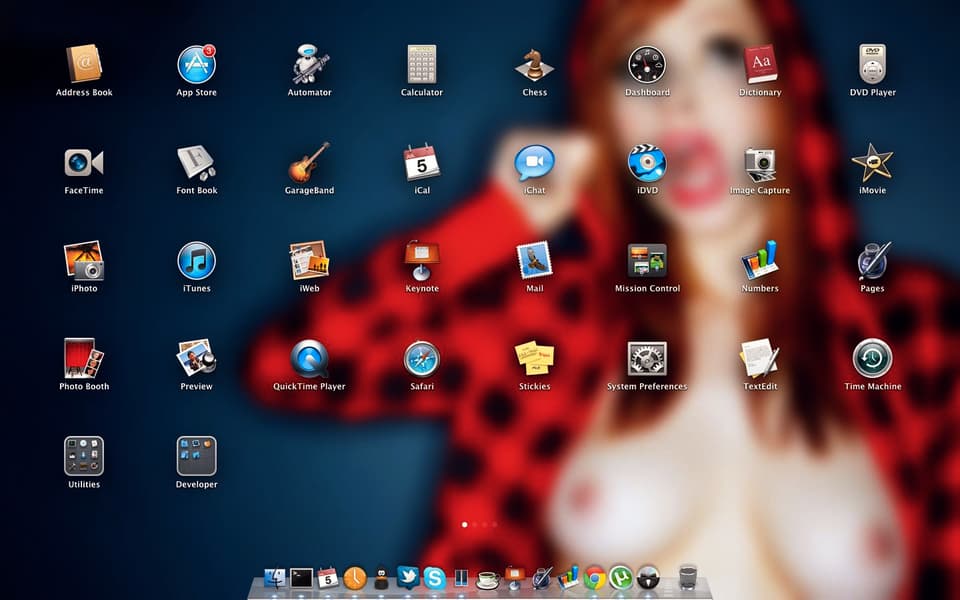
Task: Switch to fourth Launchpad page dot
Action: pos(494,525)
